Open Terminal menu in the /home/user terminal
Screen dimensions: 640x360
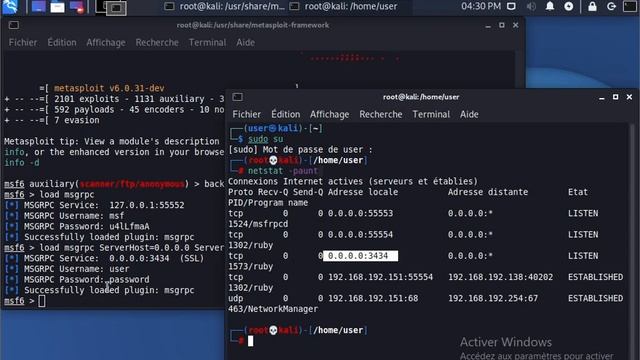tap(431, 114)
